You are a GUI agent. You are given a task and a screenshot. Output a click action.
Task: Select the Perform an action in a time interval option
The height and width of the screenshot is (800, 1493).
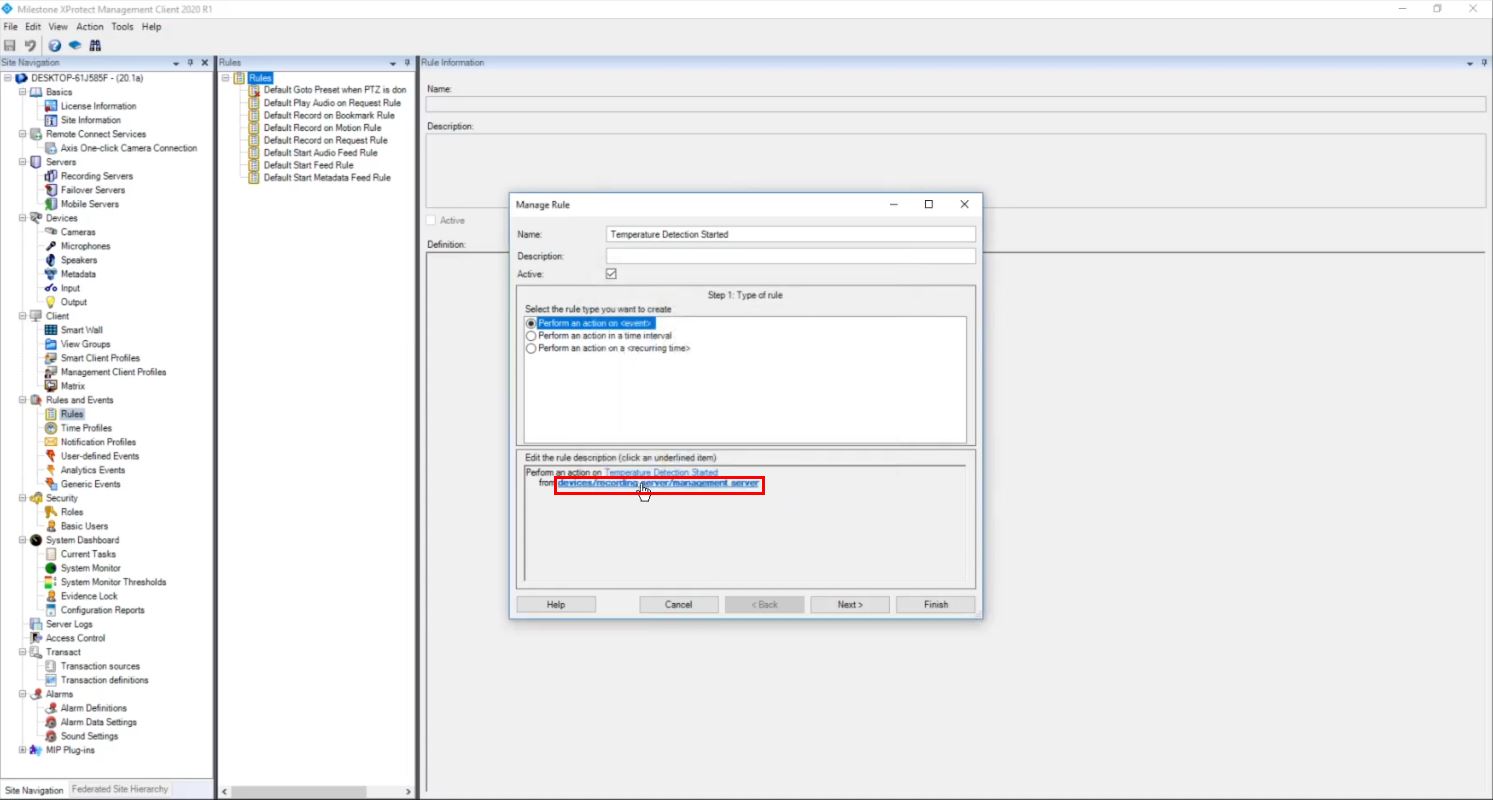531,336
